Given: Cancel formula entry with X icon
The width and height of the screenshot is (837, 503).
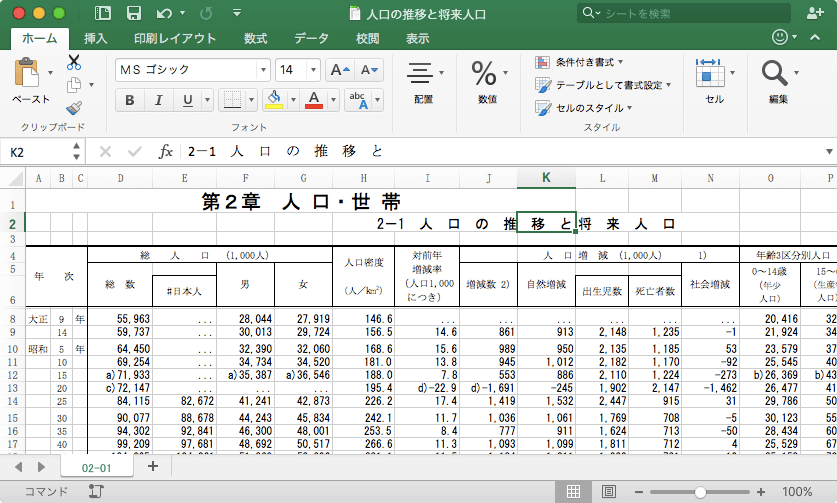Looking at the screenshot, I should click(105, 152).
